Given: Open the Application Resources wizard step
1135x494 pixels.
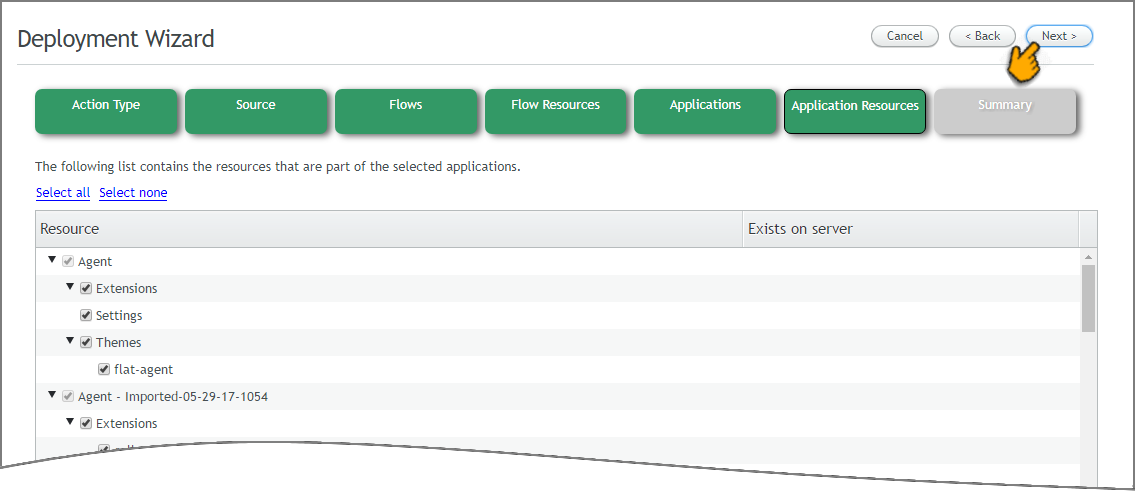Looking at the screenshot, I should pos(855,112).
